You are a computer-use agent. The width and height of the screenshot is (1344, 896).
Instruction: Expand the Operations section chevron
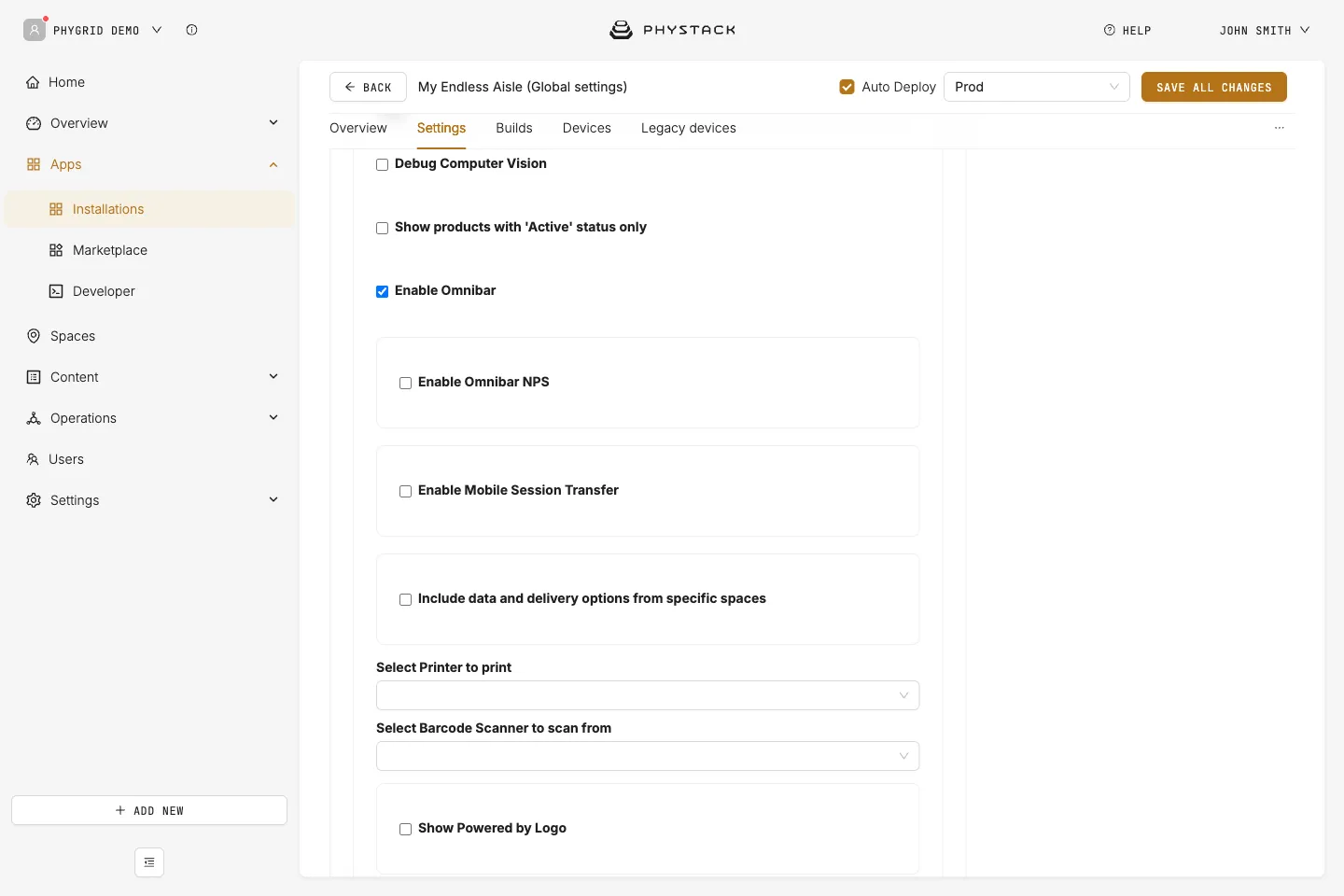[273, 417]
